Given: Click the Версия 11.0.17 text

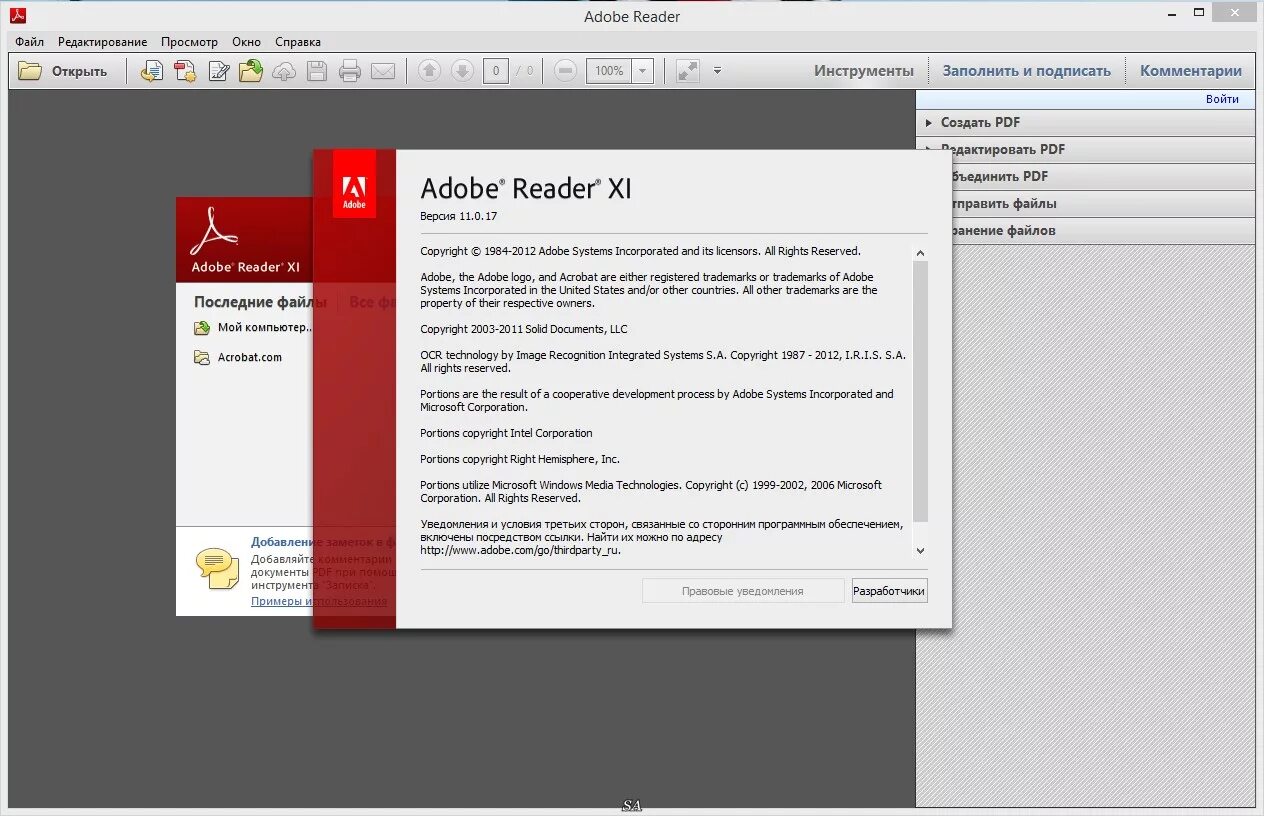Looking at the screenshot, I should [x=458, y=216].
